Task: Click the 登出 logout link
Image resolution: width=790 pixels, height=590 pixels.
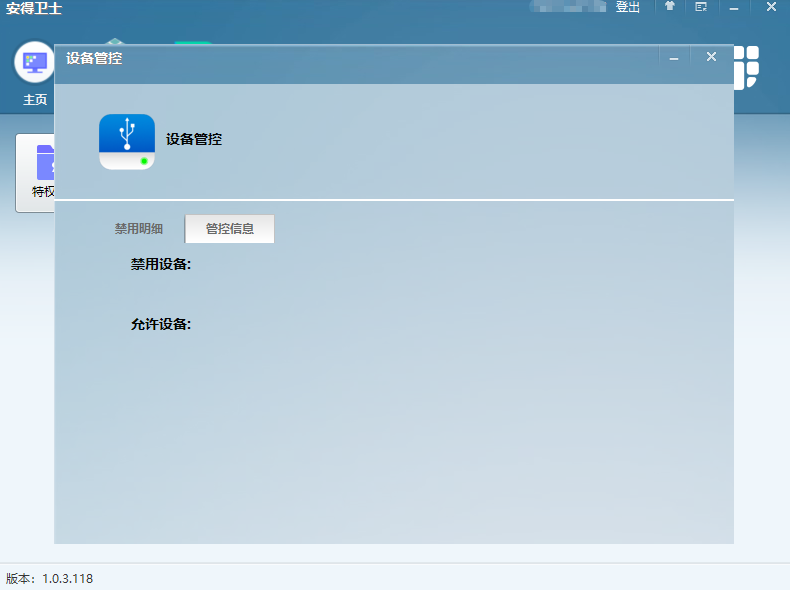Action: click(628, 7)
